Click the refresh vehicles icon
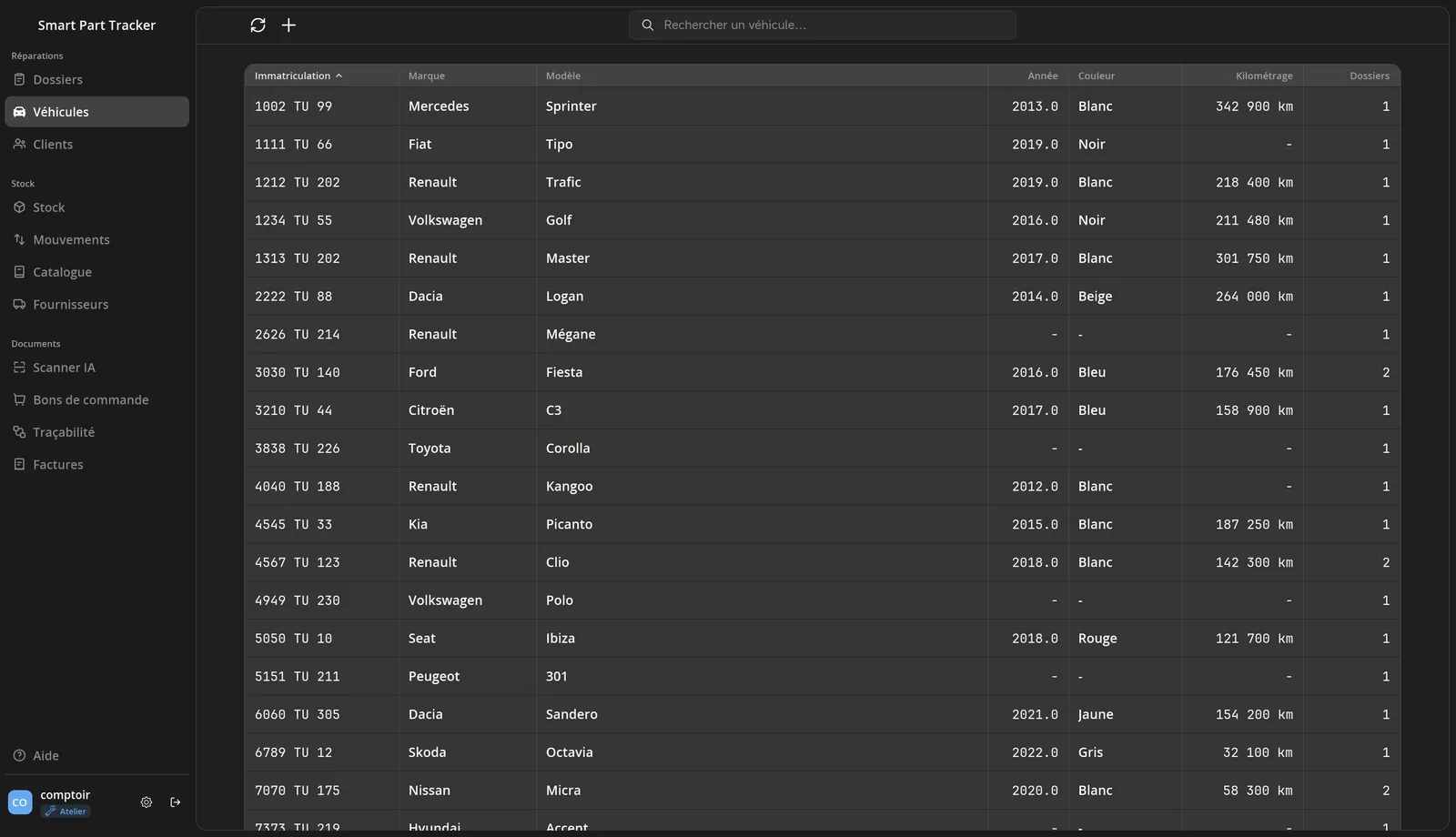1456x837 pixels. [x=258, y=25]
